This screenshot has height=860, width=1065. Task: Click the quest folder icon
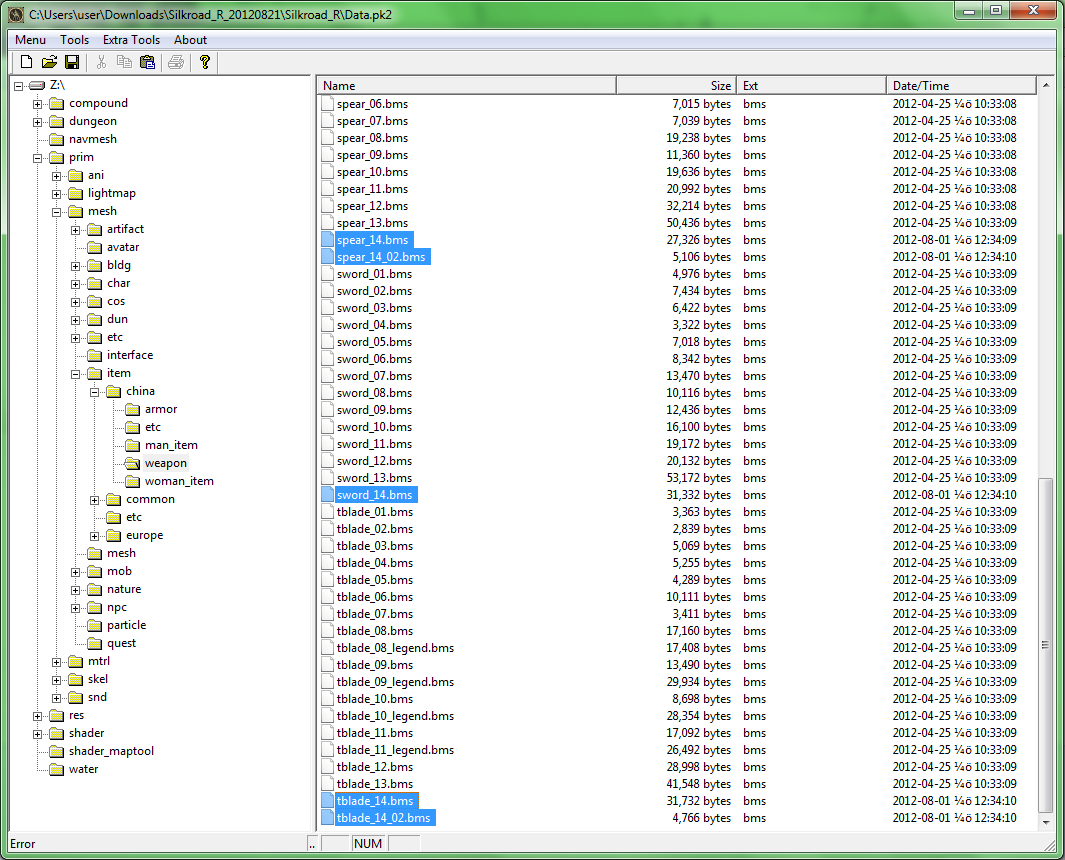coord(94,643)
